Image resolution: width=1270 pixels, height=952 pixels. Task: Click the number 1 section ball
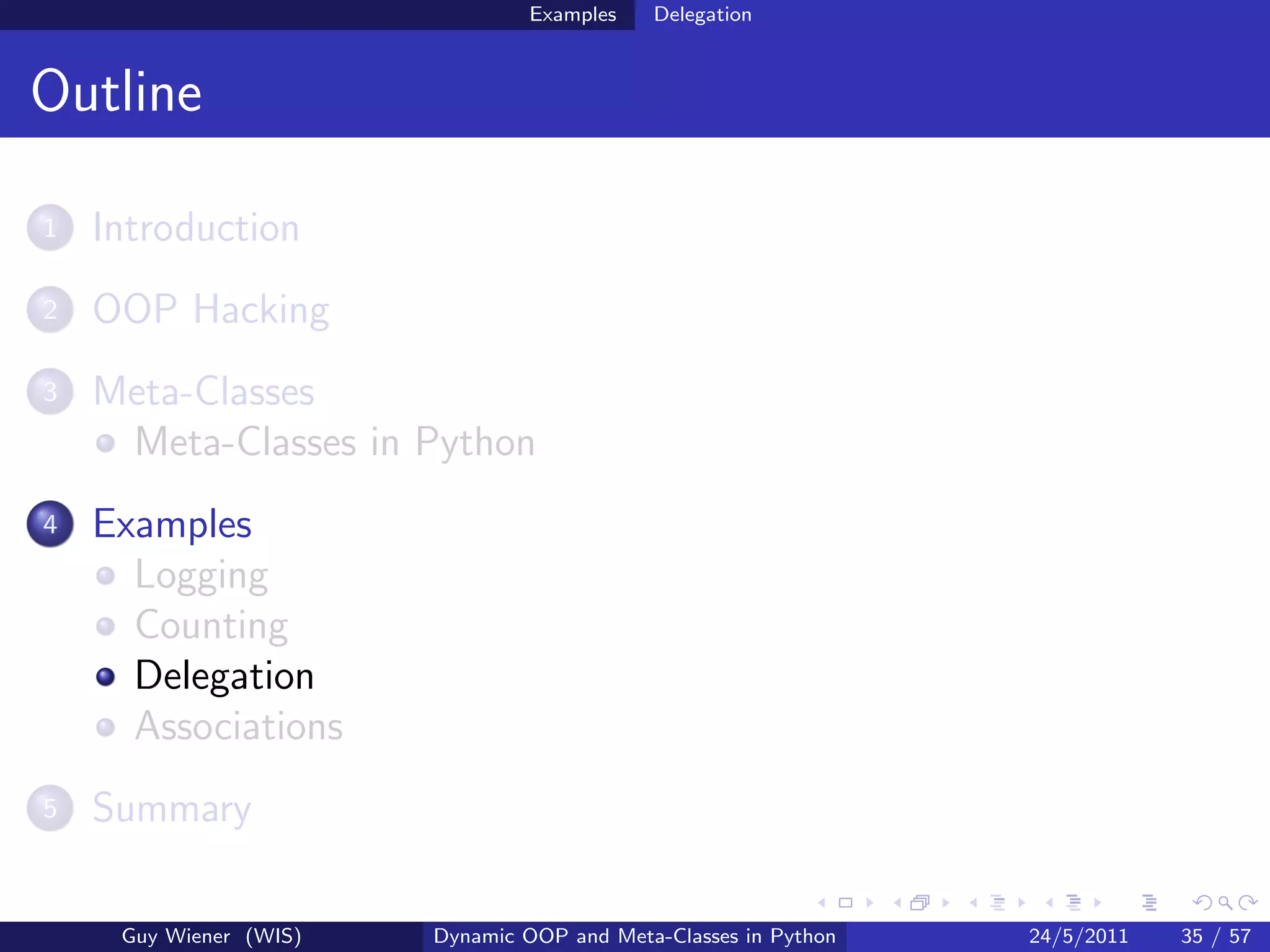coord(50,227)
